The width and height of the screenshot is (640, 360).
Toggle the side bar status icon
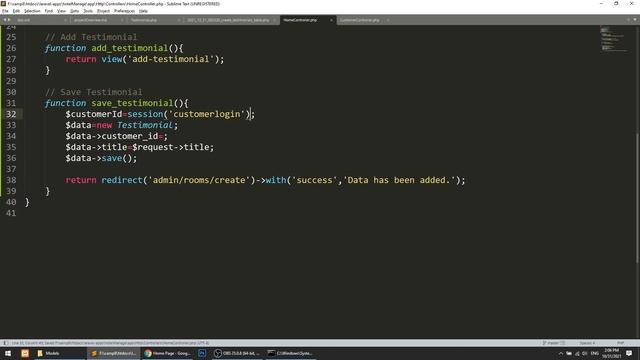pyautogui.click(x=5, y=343)
